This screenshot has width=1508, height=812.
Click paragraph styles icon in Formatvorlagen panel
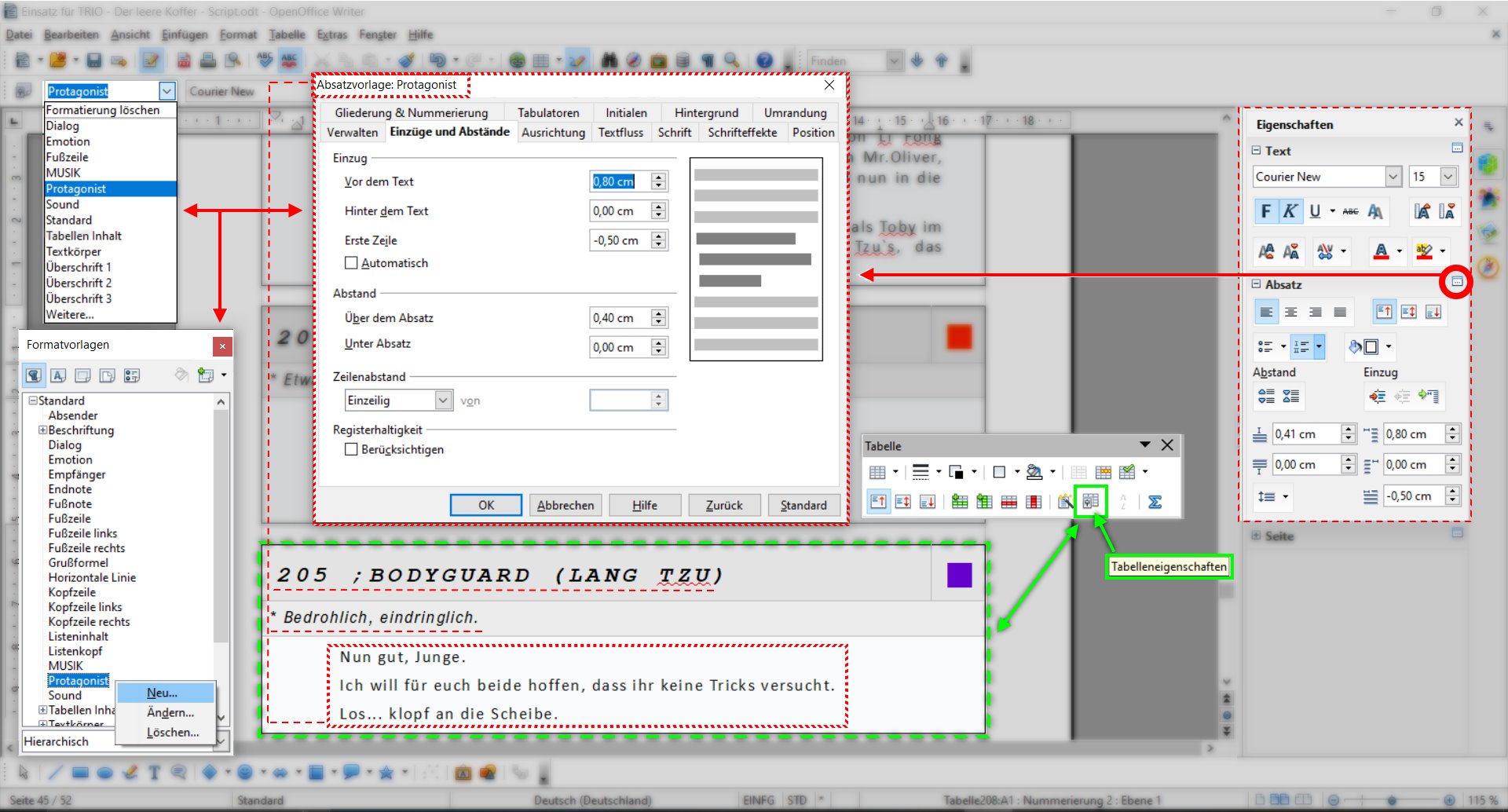pyautogui.click(x=34, y=375)
